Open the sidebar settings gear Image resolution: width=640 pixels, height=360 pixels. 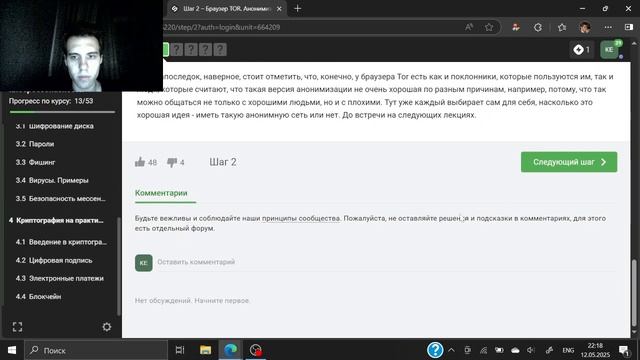107,327
